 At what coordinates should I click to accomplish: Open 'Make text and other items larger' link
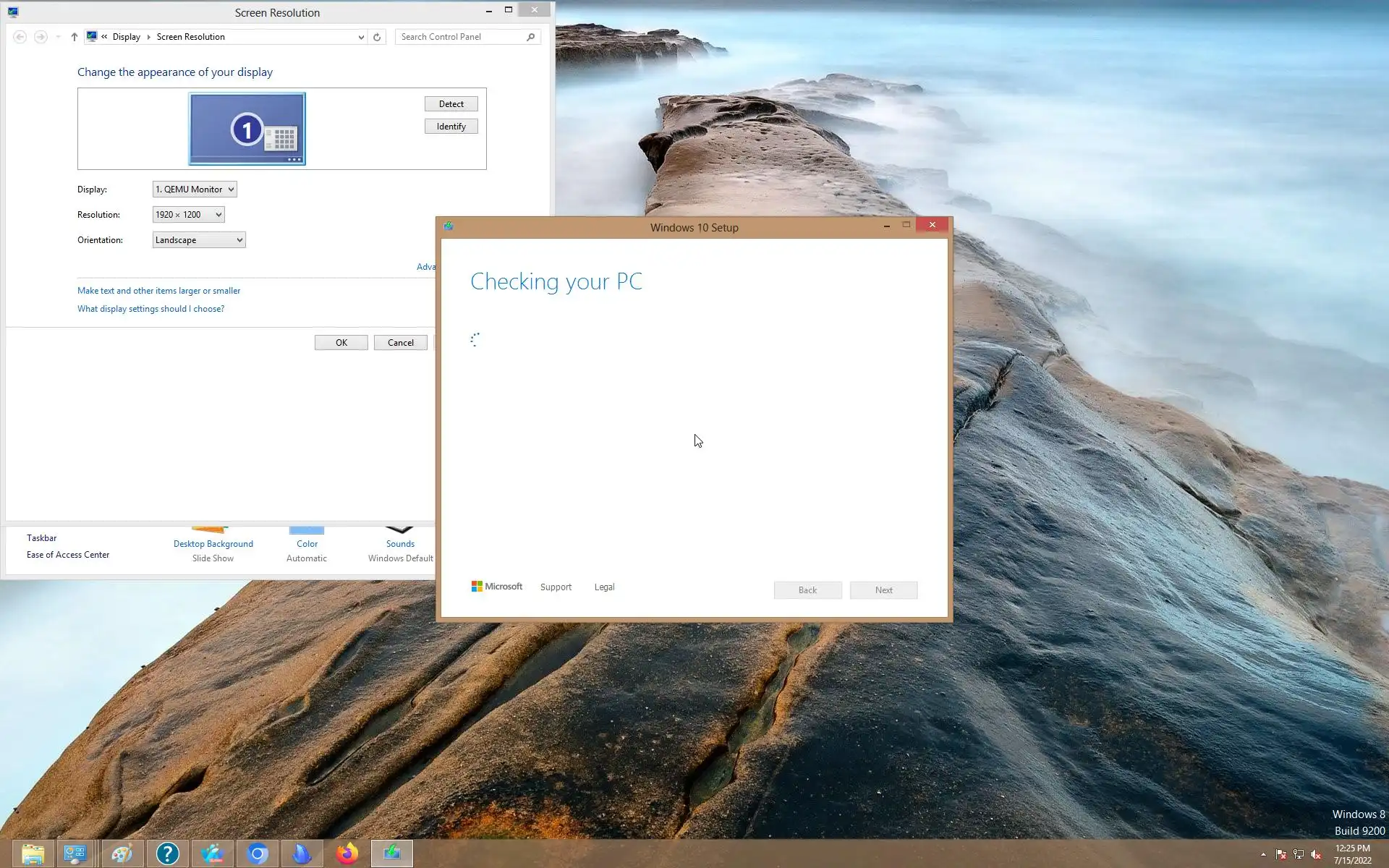coord(158,291)
